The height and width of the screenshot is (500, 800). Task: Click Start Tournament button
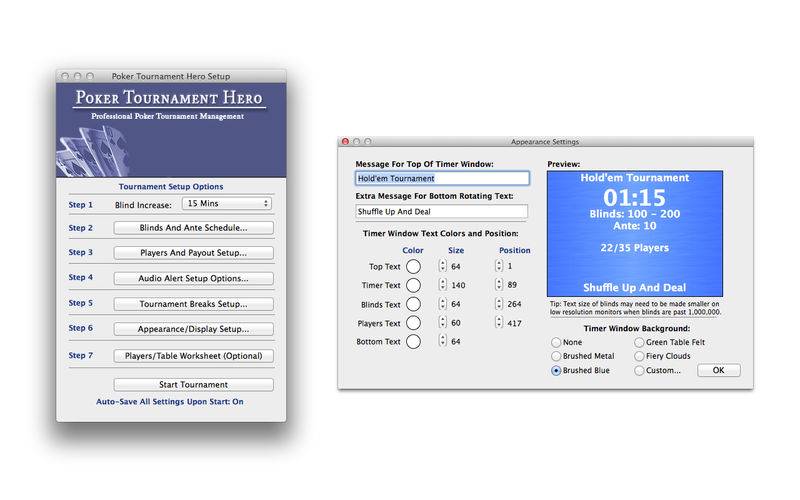click(x=193, y=385)
